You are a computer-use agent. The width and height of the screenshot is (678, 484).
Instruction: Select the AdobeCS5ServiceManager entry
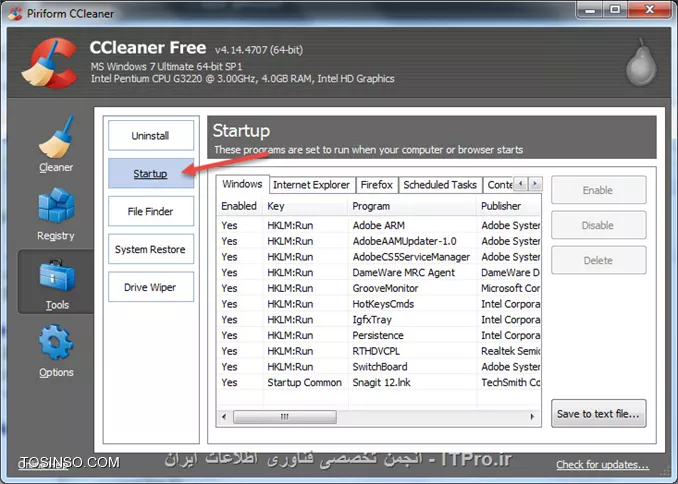tap(379, 257)
